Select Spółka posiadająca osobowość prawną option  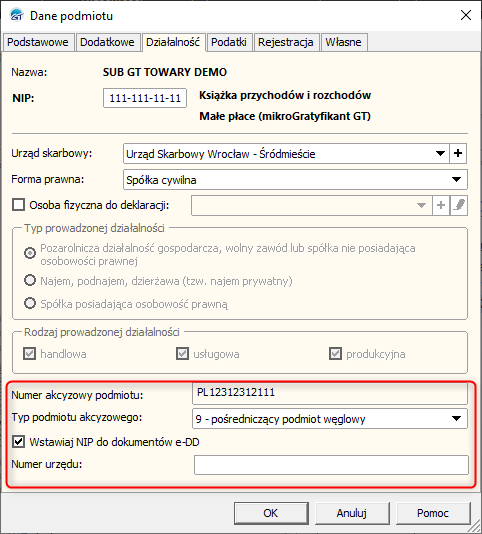[30, 303]
